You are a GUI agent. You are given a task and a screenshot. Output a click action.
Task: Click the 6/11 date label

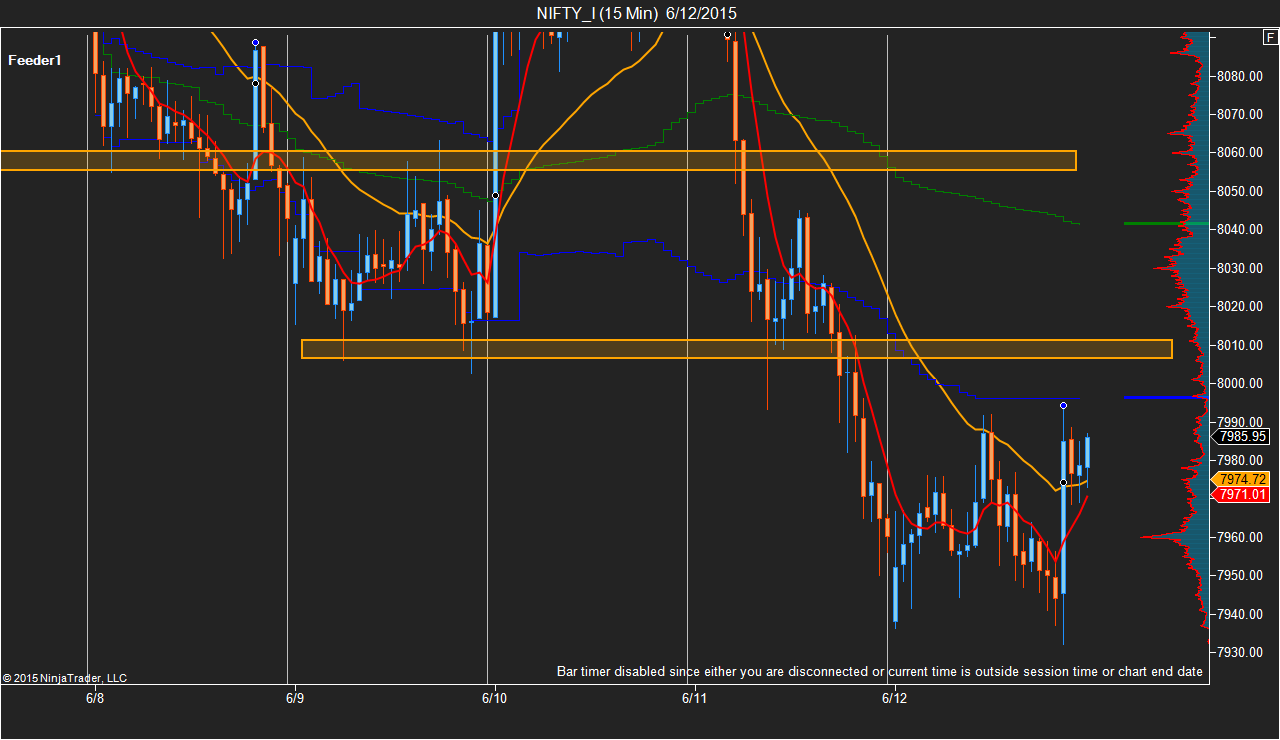point(695,699)
